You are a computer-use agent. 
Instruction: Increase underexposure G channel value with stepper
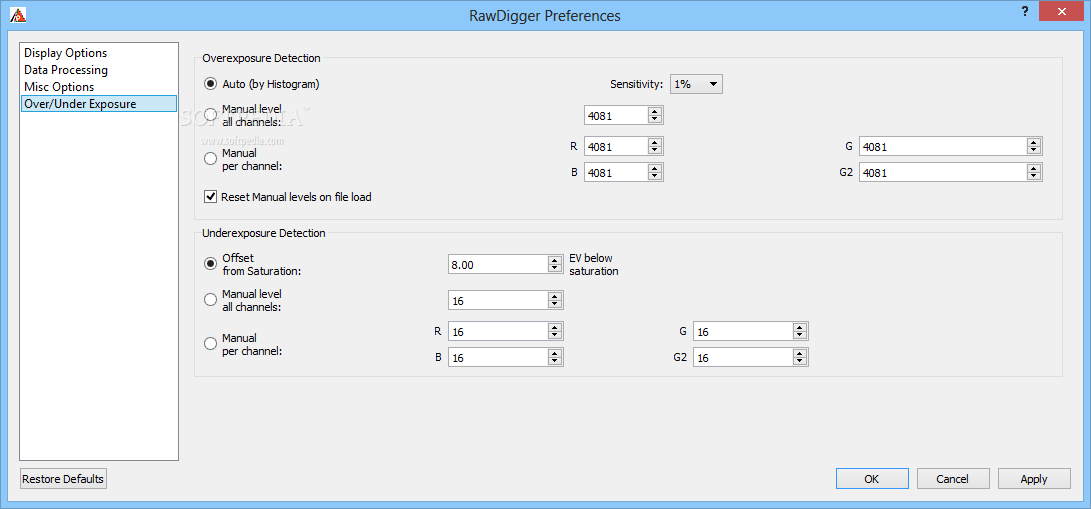click(800, 328)
